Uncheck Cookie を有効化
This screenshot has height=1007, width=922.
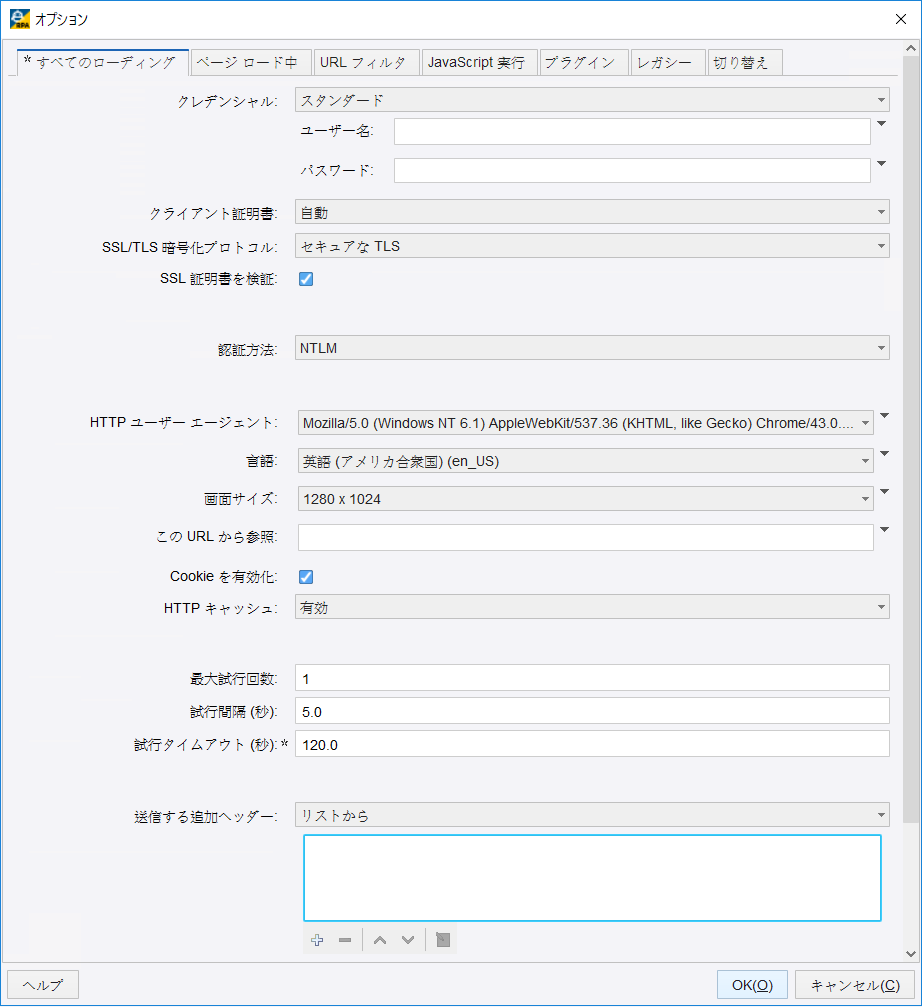[306, 576]
